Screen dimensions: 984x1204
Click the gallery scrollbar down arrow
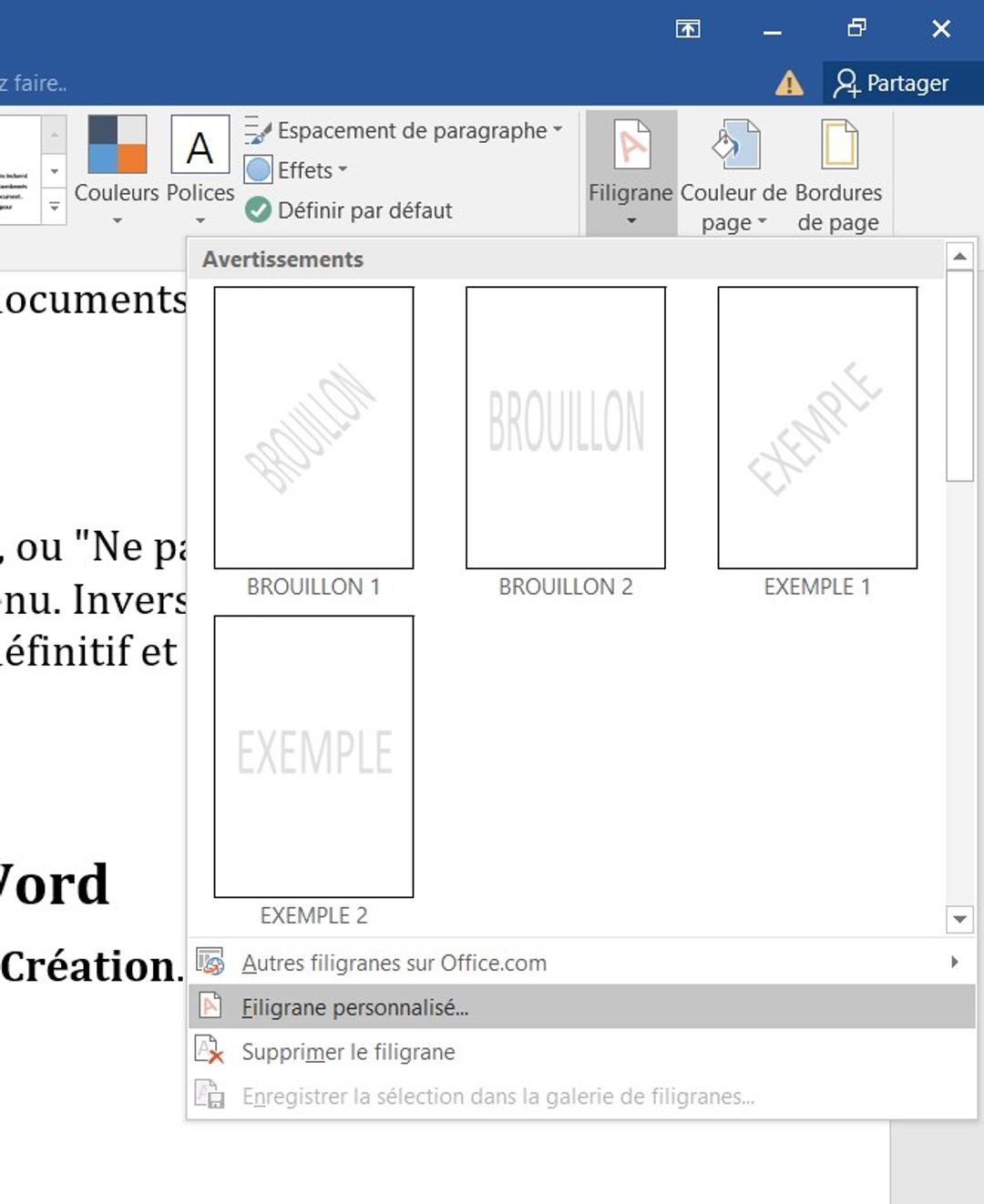pyautogui.click(x=959, y=920)
